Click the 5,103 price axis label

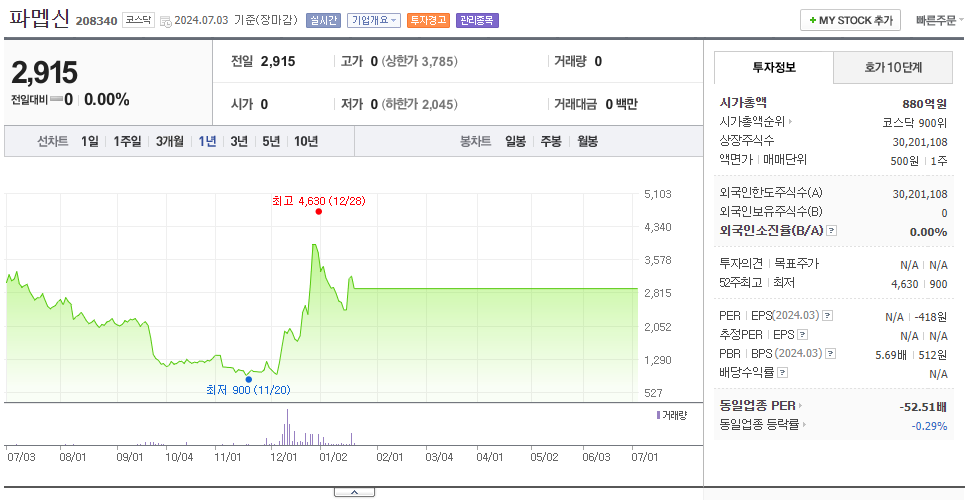click(x=657, y=194)
